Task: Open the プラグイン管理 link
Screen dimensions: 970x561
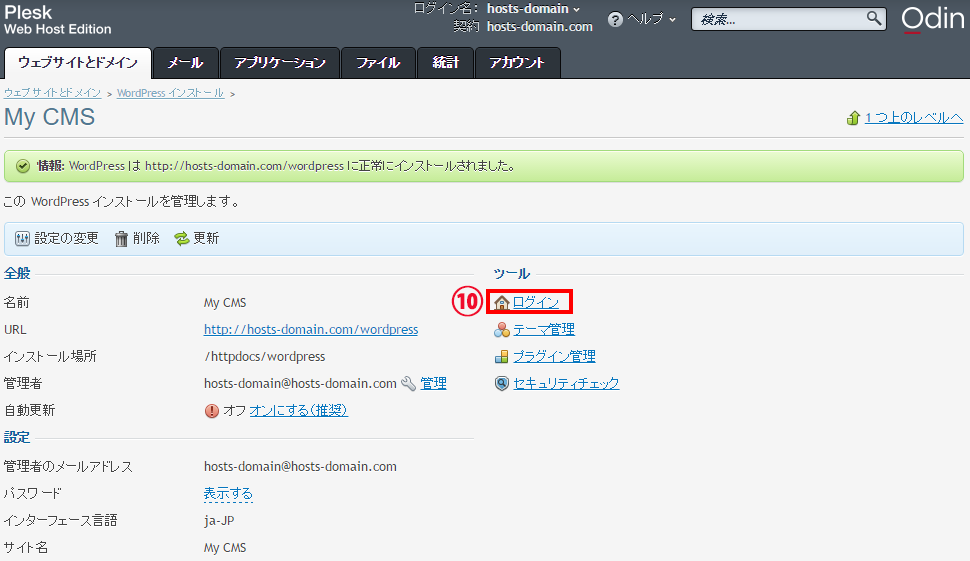Action: click(554, 357)
